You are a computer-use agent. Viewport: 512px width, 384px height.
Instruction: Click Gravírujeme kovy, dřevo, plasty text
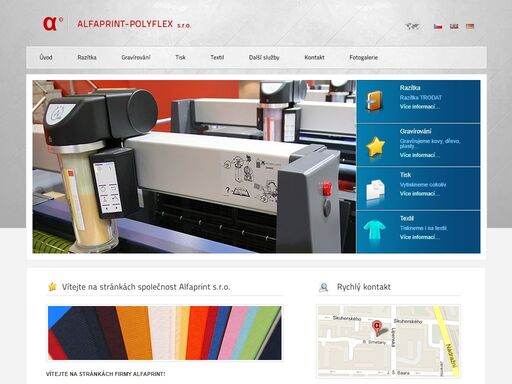[430, 144]
